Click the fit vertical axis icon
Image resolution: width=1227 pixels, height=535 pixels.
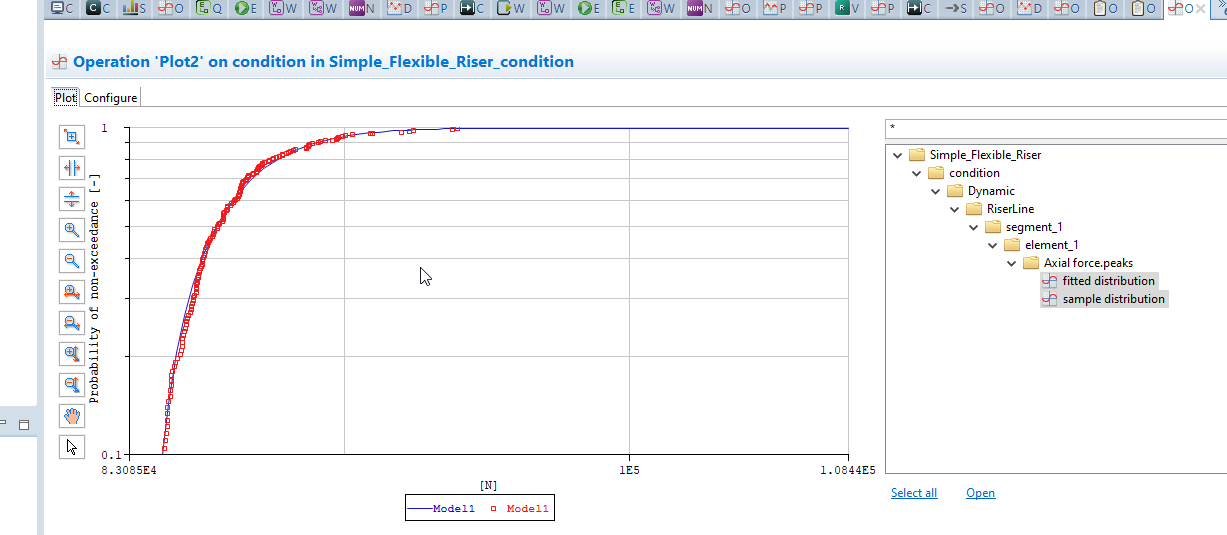pos(71,199)
